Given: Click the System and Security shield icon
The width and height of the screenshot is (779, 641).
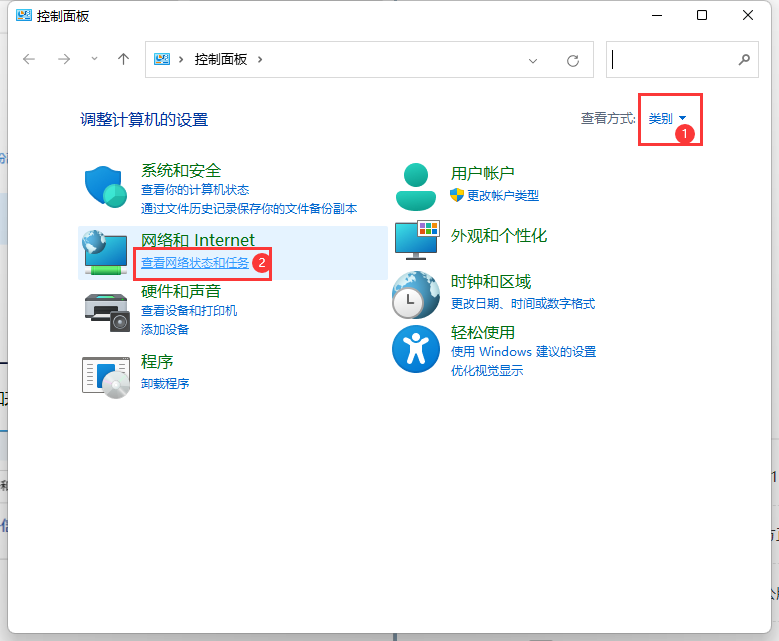Looking at the screenshot, I should tap(105, 186).
